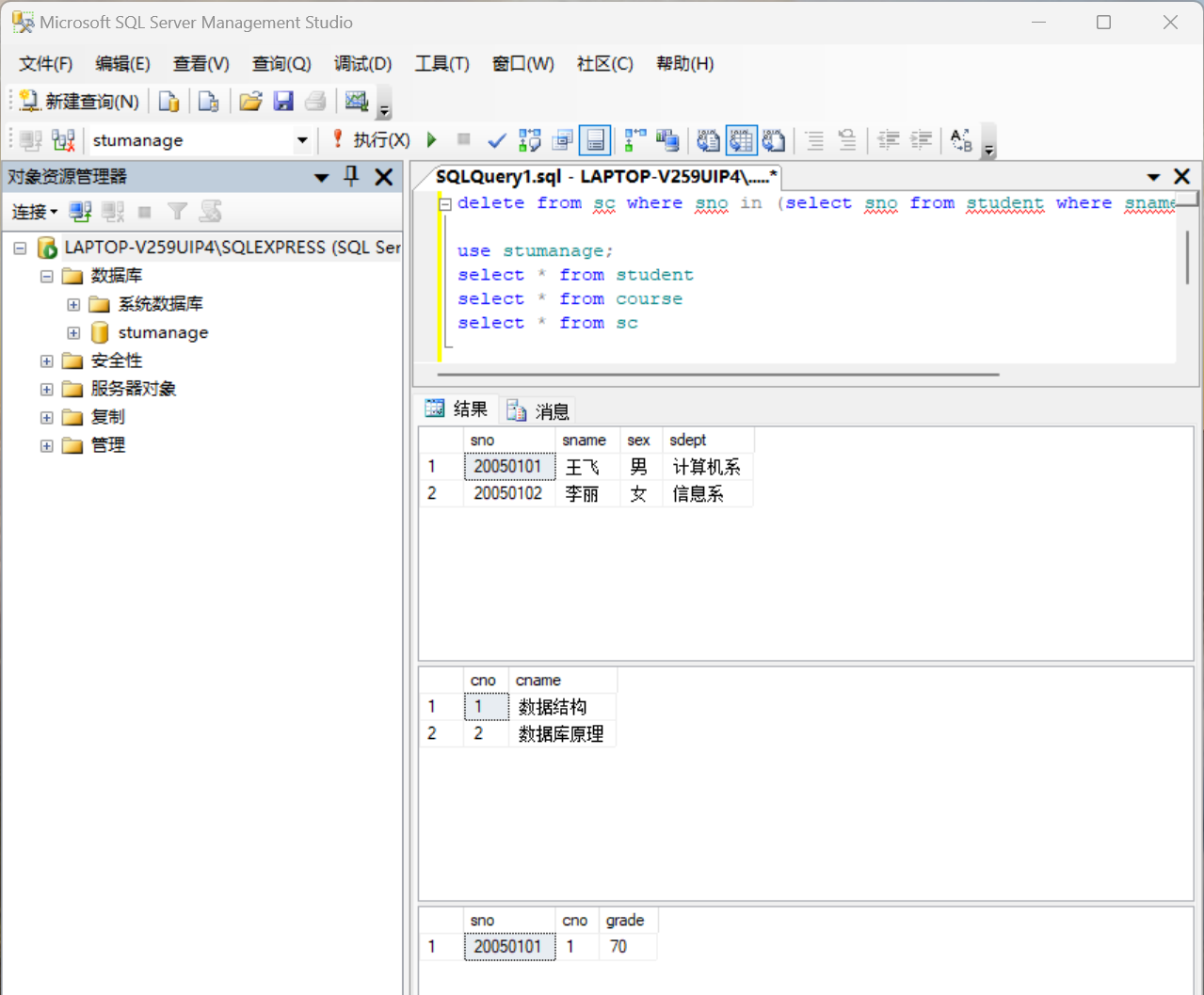
Task: Click the Connect icon in the SQL editor toolbar
Action: tap(30, 140)
